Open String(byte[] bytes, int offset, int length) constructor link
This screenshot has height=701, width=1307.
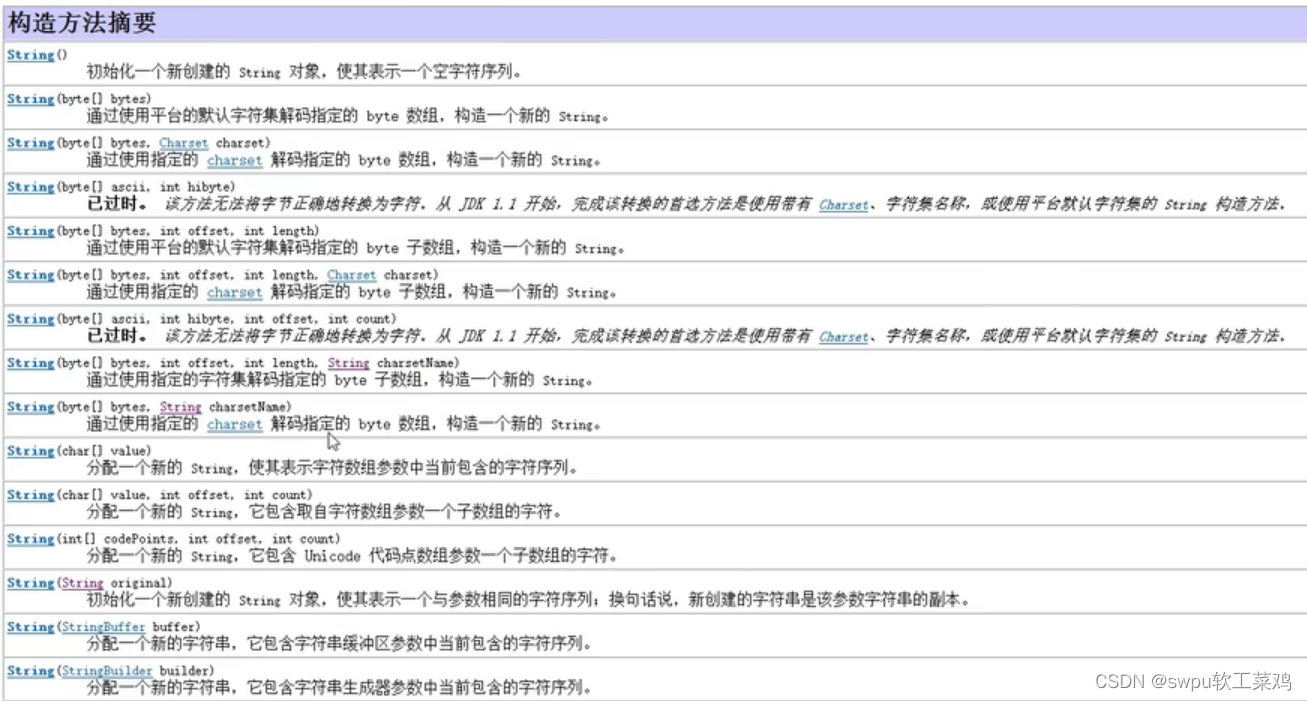click(x=29, y=231)
